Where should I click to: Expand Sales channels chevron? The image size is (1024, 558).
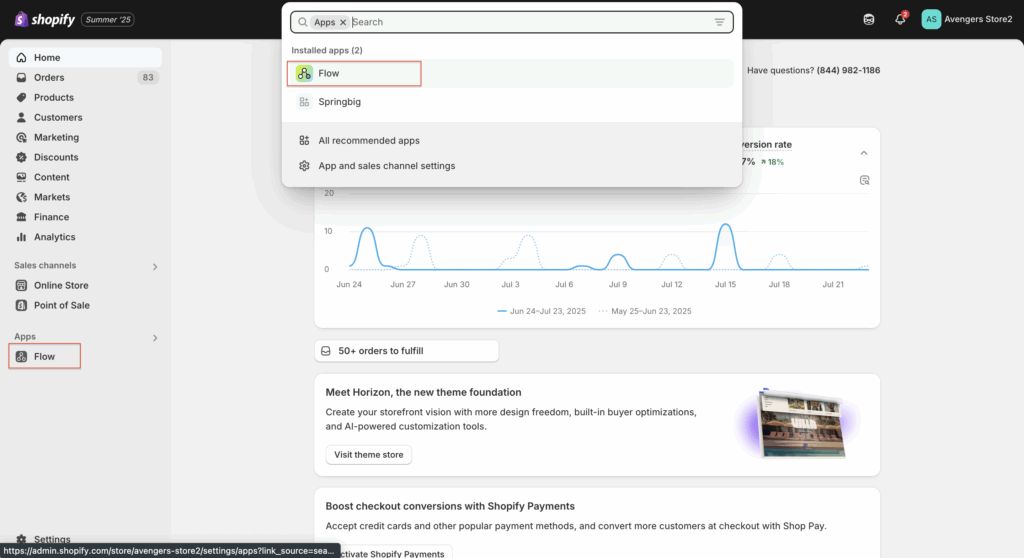[155, 267]
